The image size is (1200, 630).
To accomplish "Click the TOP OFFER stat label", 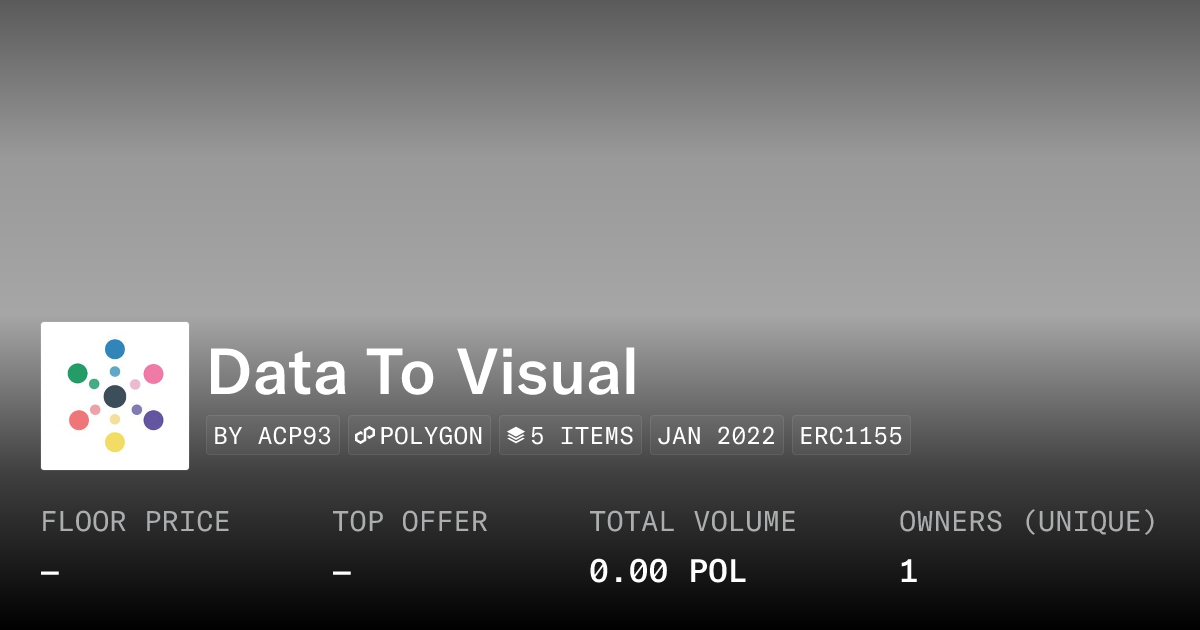I will [410, 522].
